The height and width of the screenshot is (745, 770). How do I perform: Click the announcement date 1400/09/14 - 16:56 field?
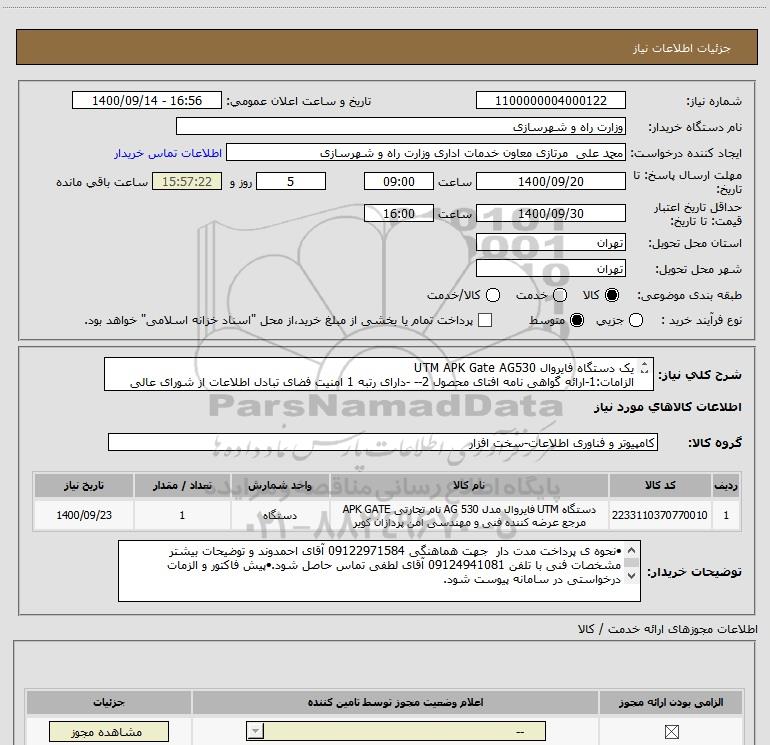coord(147,100)
